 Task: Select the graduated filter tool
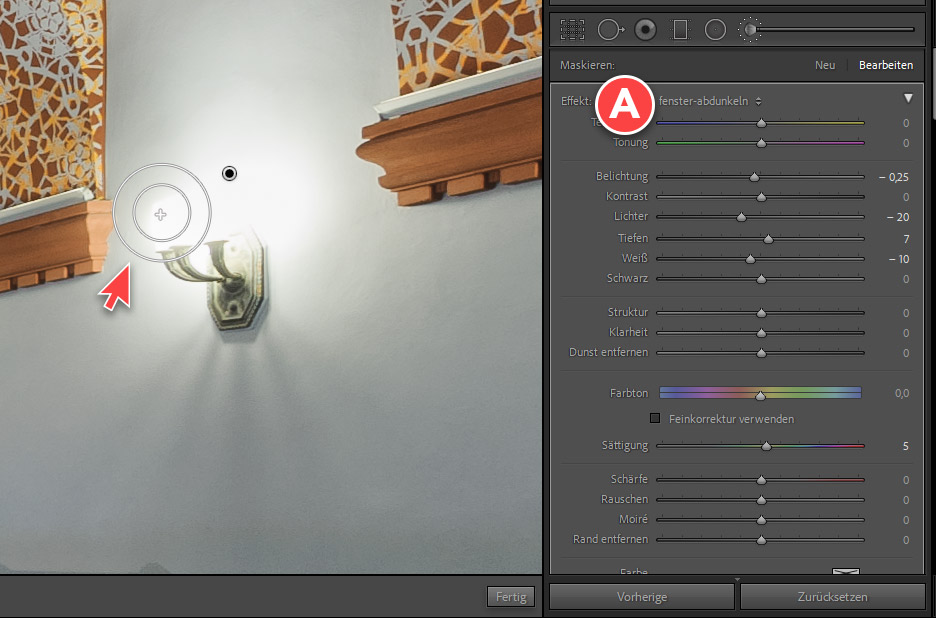680,30
